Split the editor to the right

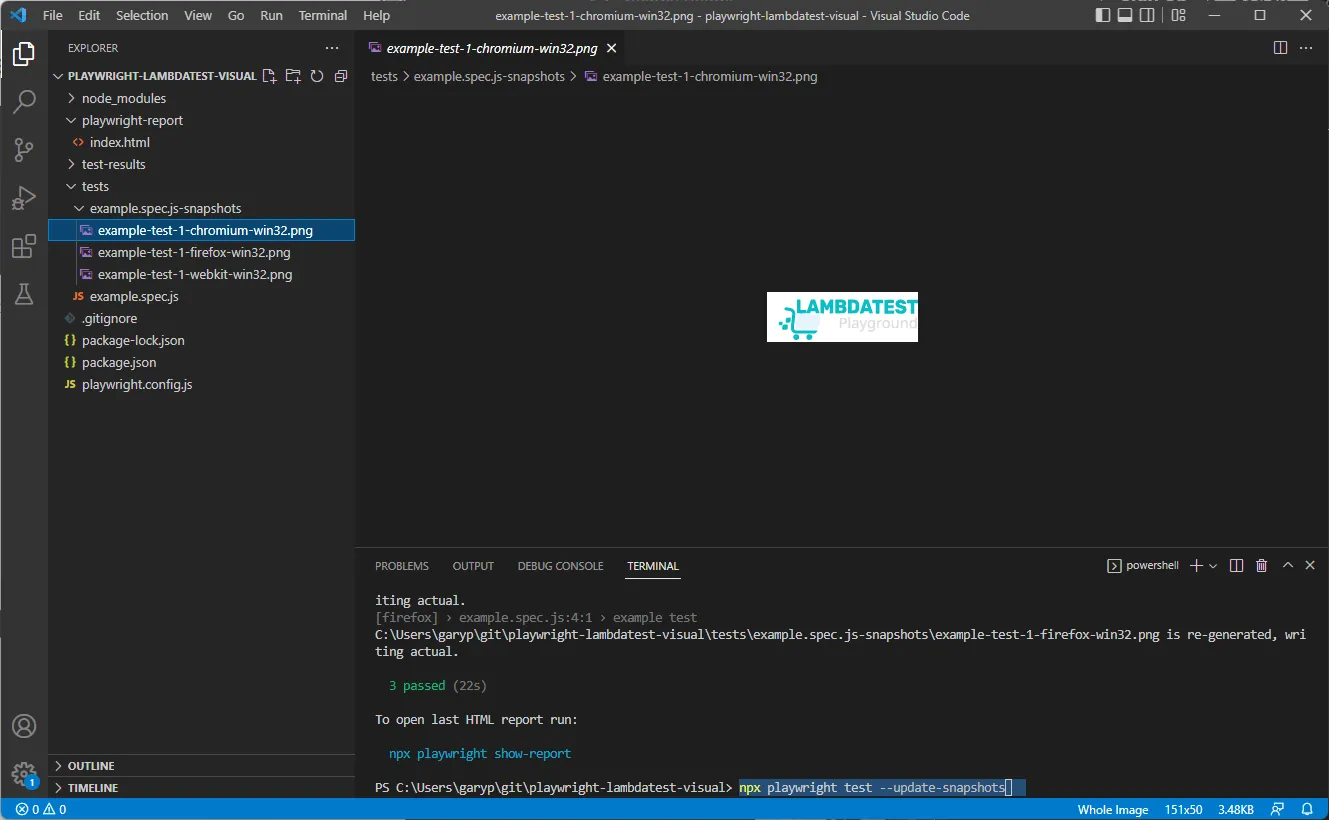point(1280,48)
